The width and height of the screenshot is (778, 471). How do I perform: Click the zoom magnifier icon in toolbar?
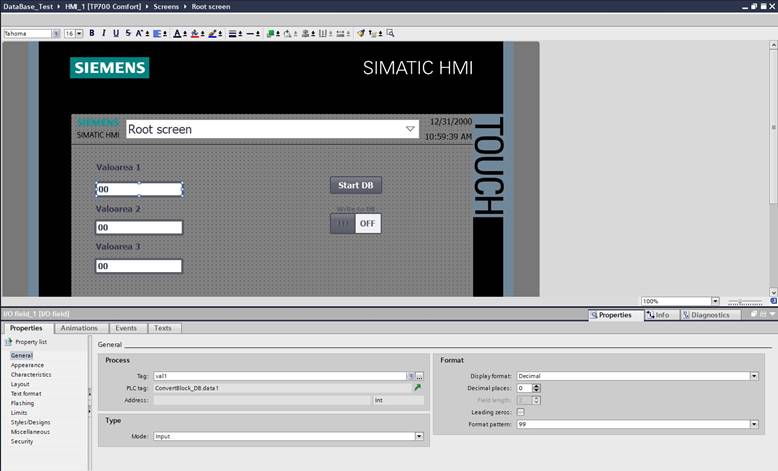tap(390, 33)
